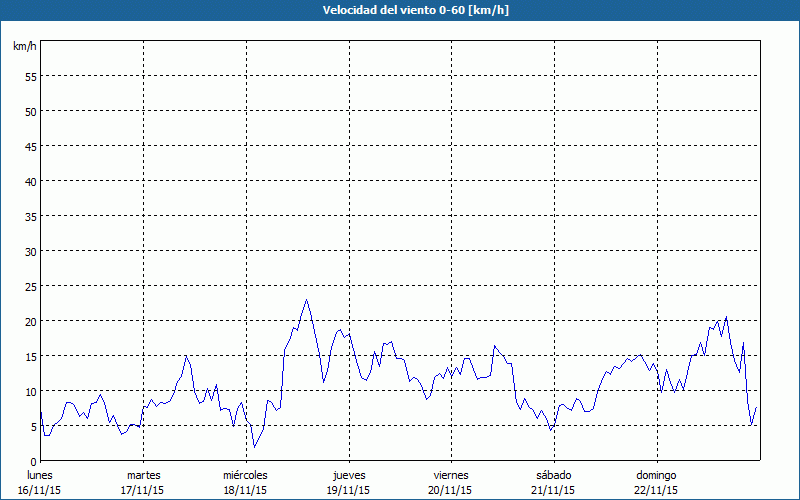
Task: Click the '40' value on the y-axis
Action: click(x=30, y=181)
